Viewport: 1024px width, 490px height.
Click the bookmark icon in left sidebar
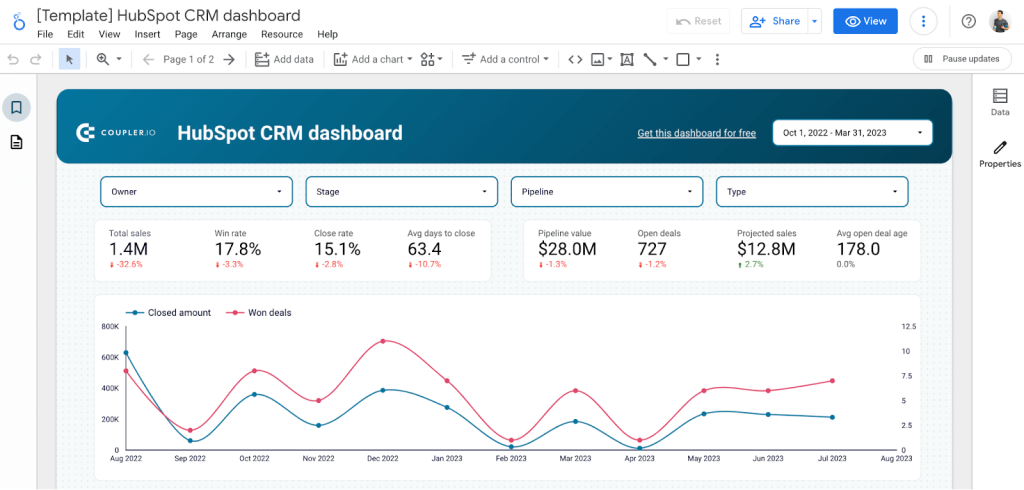(16, 107)
